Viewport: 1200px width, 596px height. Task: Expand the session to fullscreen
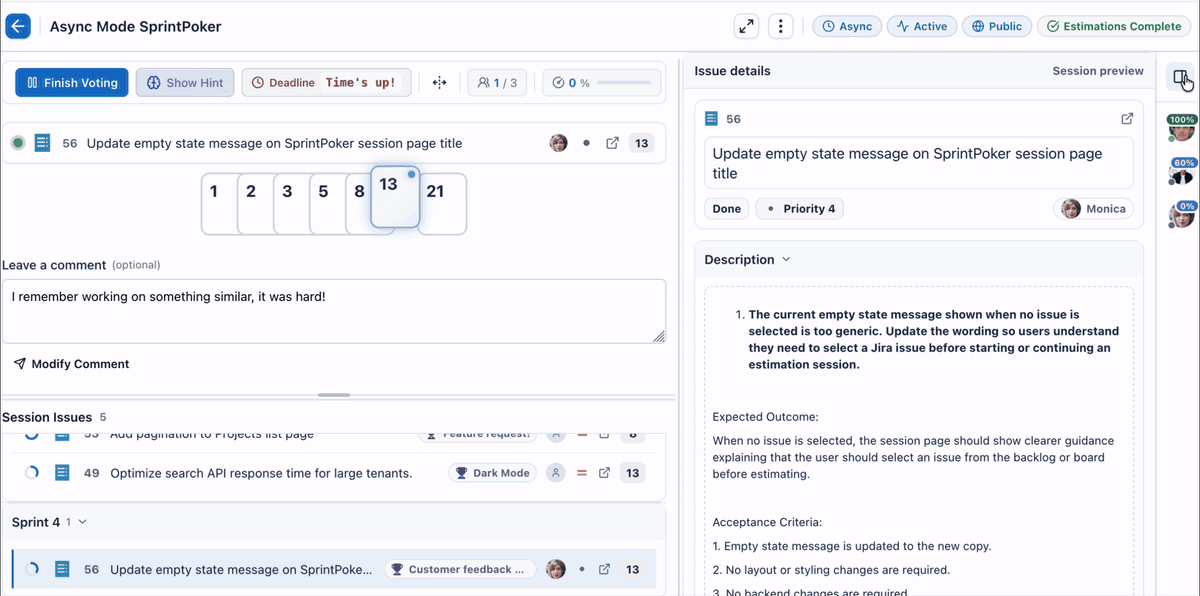tap(746, 27)
